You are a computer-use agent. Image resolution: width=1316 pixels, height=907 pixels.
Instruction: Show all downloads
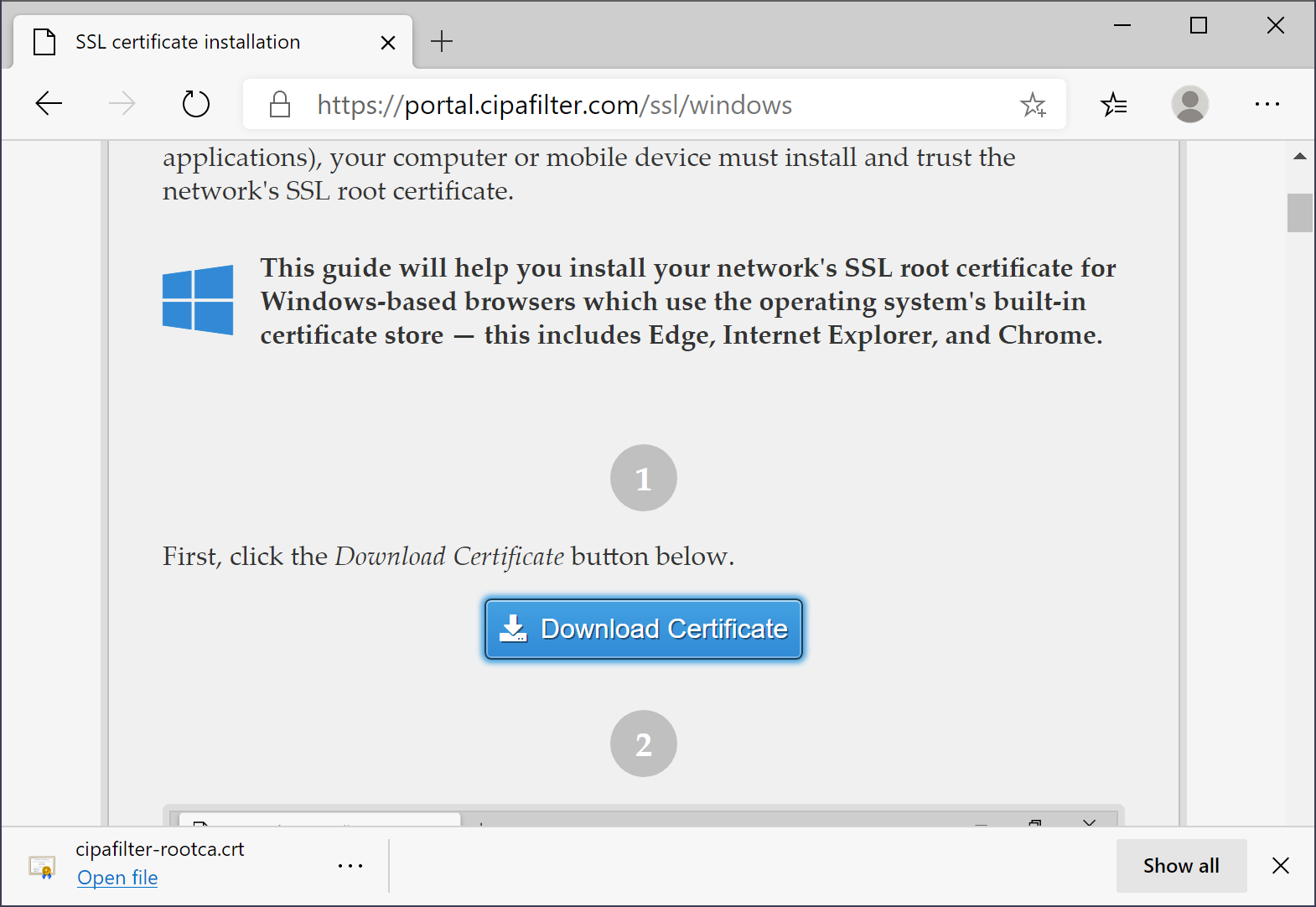pos(1181,866)
